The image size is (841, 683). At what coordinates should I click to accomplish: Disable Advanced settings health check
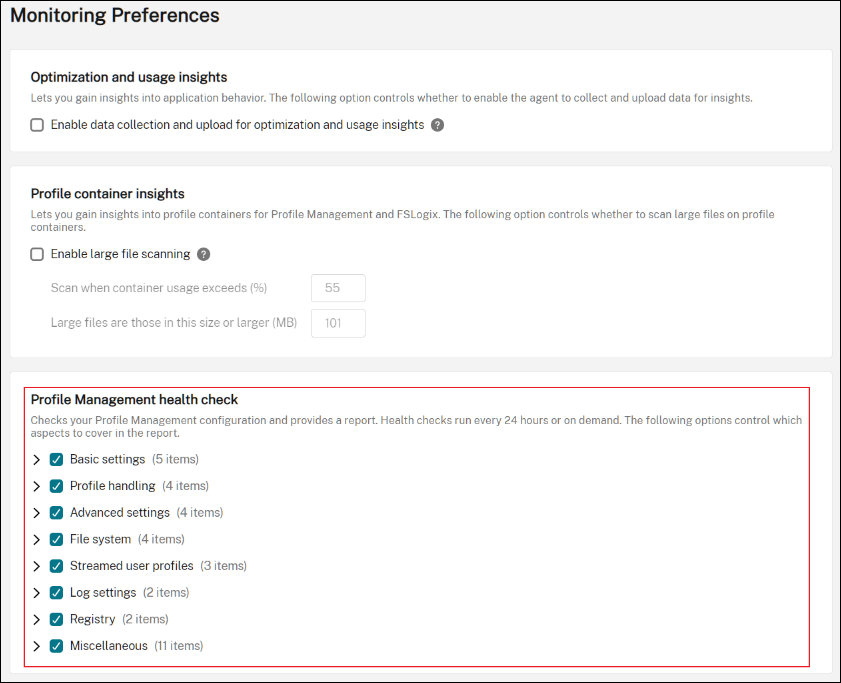(56, 513)
